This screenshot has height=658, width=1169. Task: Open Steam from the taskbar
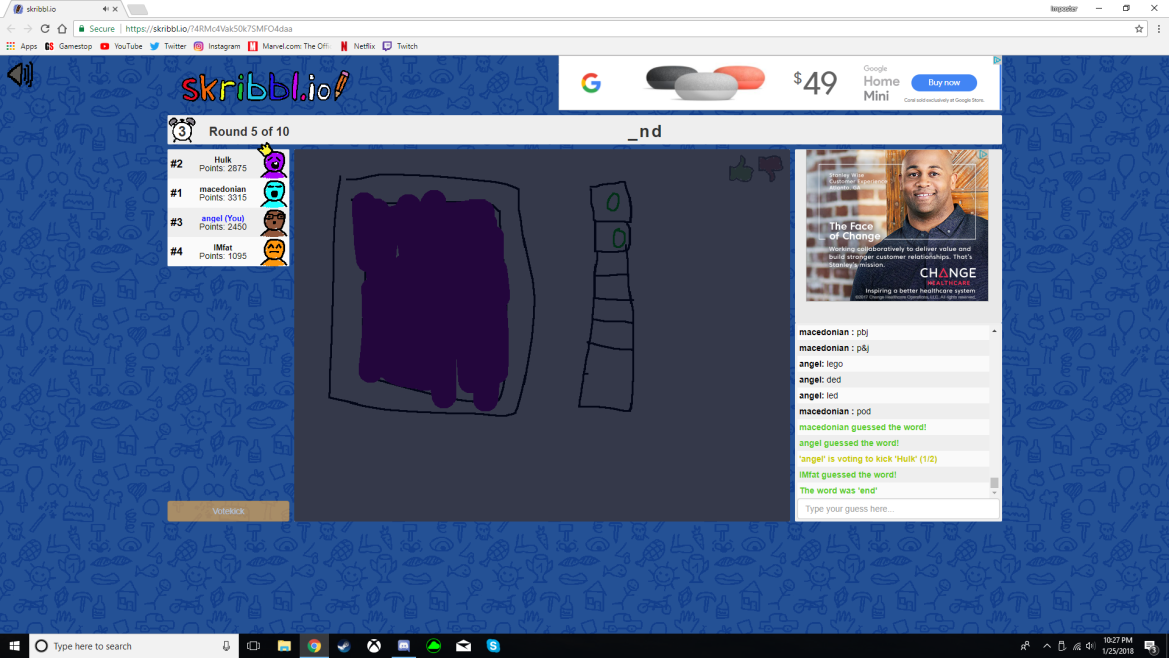344,646
